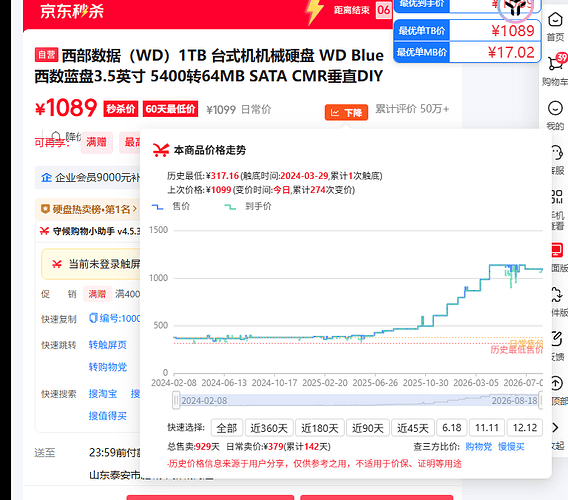568x500 pixels.
Task: Open the 首页 home icon in the sidebar
Action: click(x=555, y=20)
